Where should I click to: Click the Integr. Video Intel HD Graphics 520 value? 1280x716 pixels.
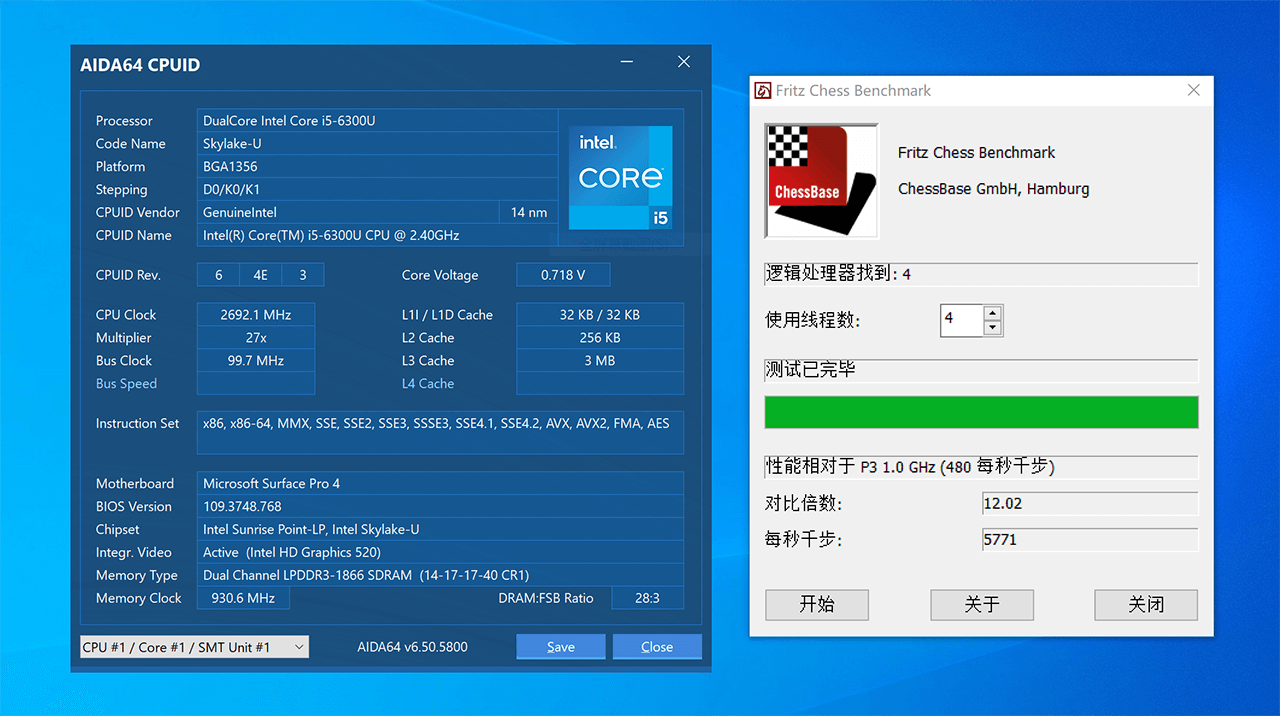point(440,552)
